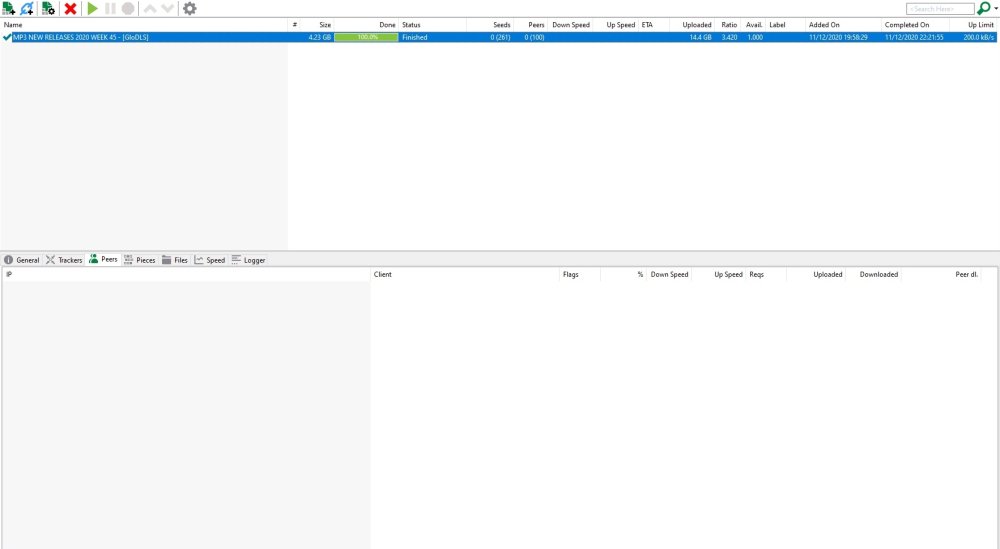Click Add Torrent from URL icon

(27, 8)
